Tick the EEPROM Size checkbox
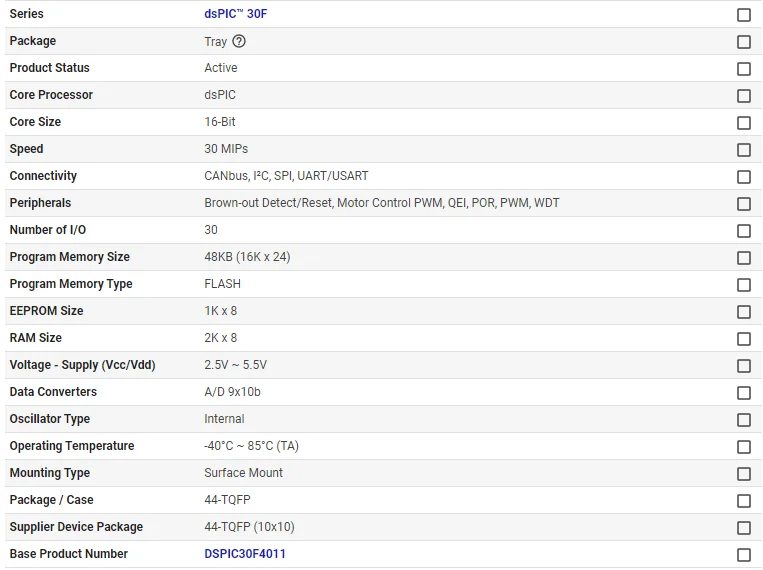Screen dimensions: 763x570 point(744,312)
